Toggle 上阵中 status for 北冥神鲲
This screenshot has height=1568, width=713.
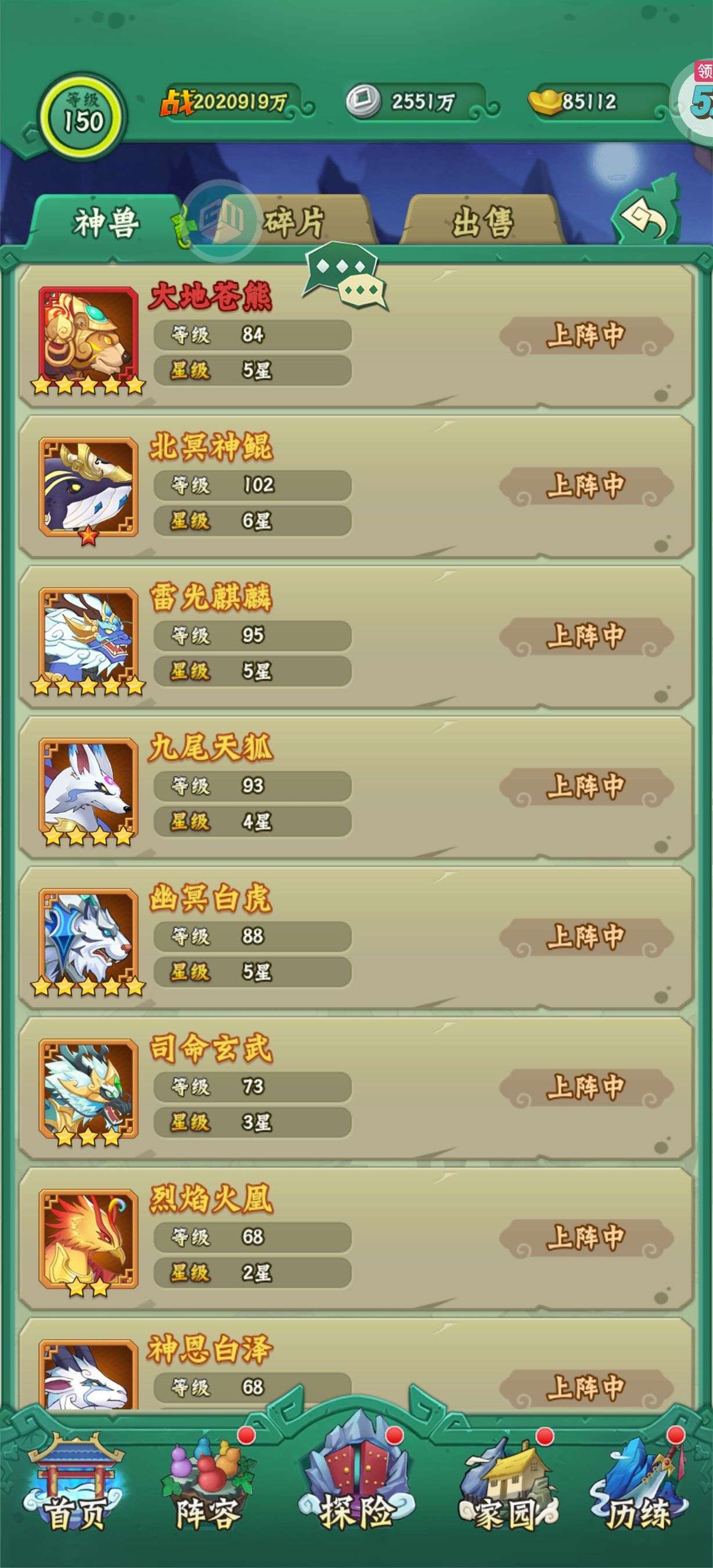coord(586,485)
